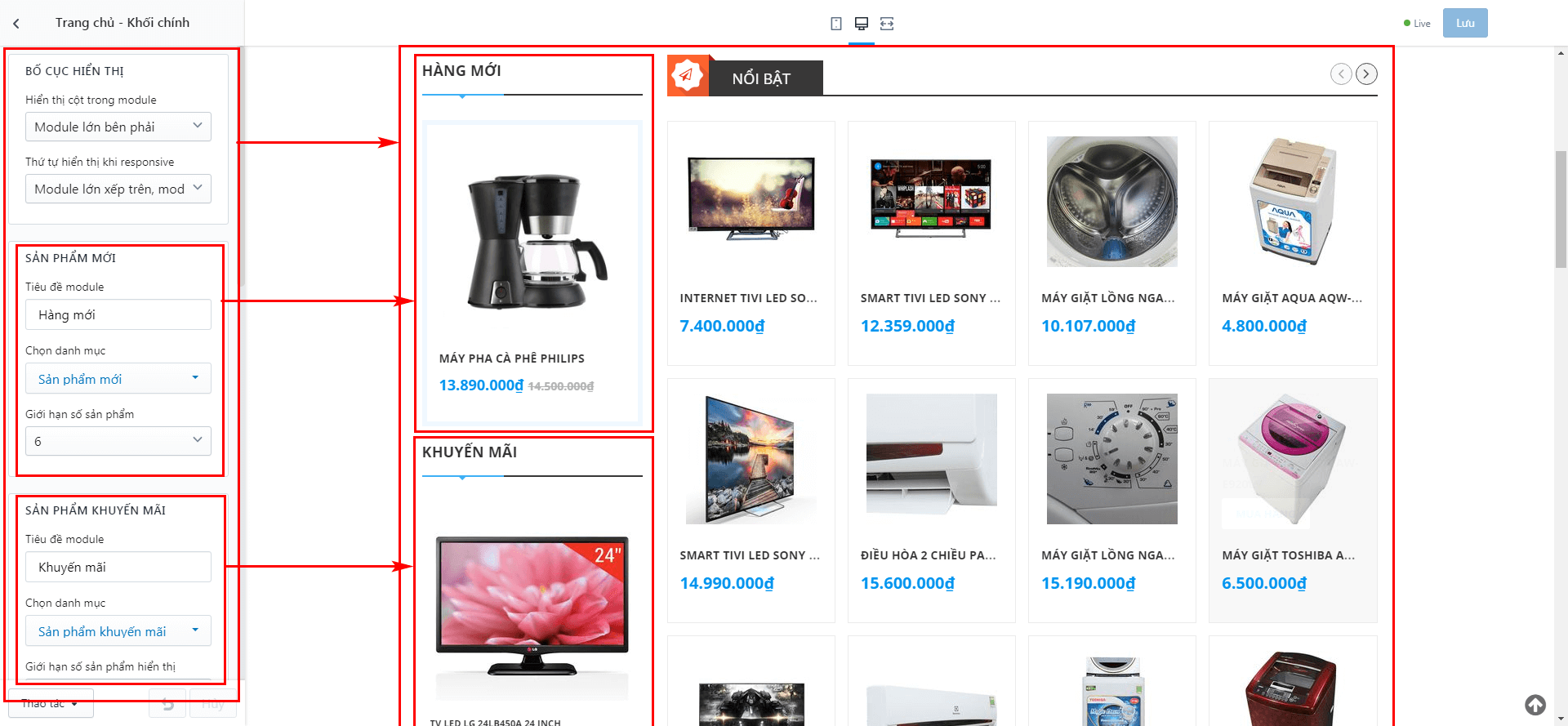The image size is (1568, 726).
Task: Click the 'Bố cục hiển thị' section title
Action: click(74, 71)
